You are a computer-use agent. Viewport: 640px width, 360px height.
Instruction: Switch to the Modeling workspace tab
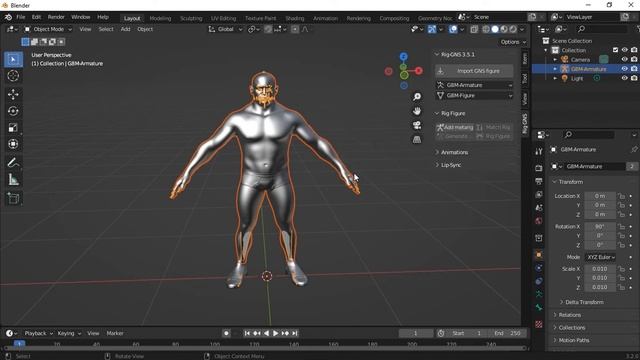[x=160, y=18]
